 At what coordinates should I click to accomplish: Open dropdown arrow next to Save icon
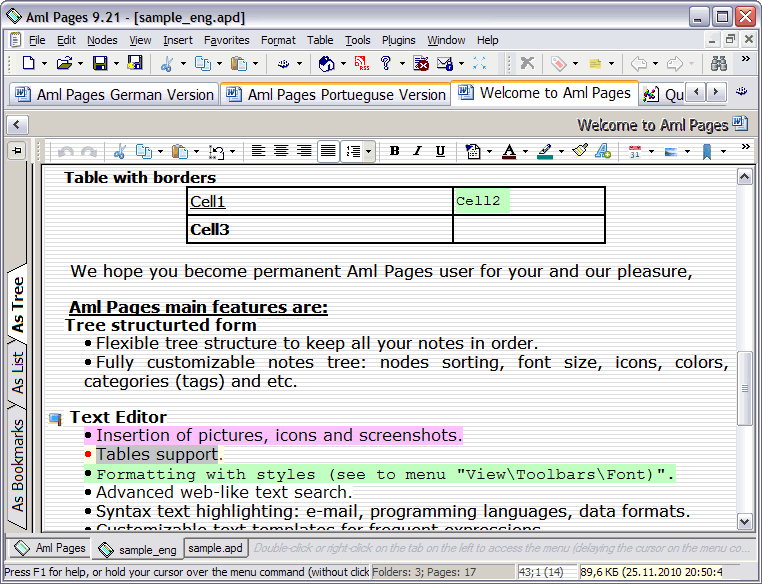pos(116,64)
